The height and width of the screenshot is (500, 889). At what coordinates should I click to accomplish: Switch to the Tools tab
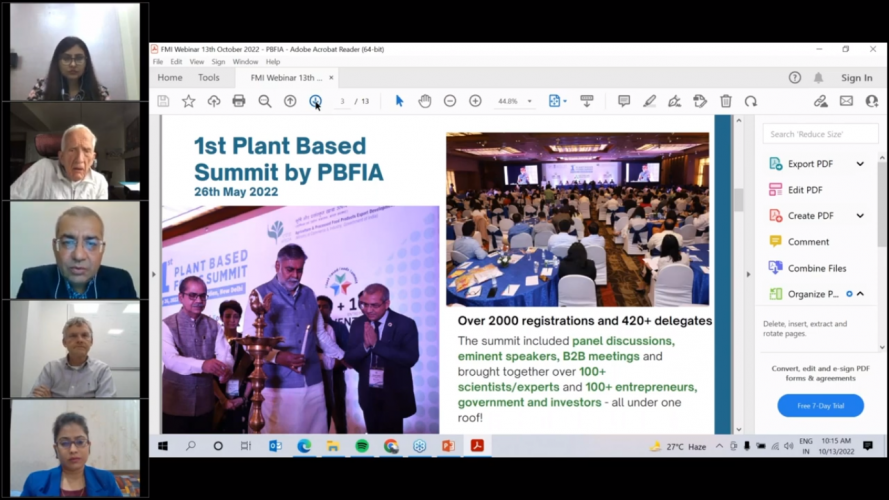tap(209, 78)
